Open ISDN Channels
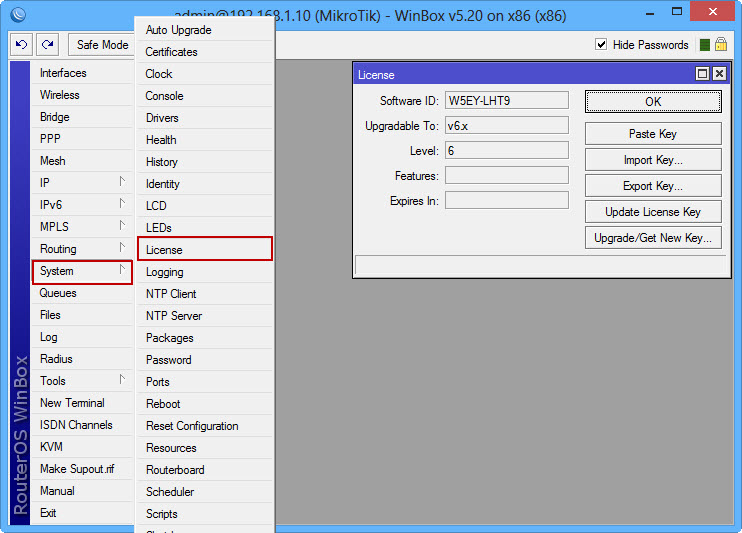Screen dimensions: 742x533 click(x=82, y=425)
